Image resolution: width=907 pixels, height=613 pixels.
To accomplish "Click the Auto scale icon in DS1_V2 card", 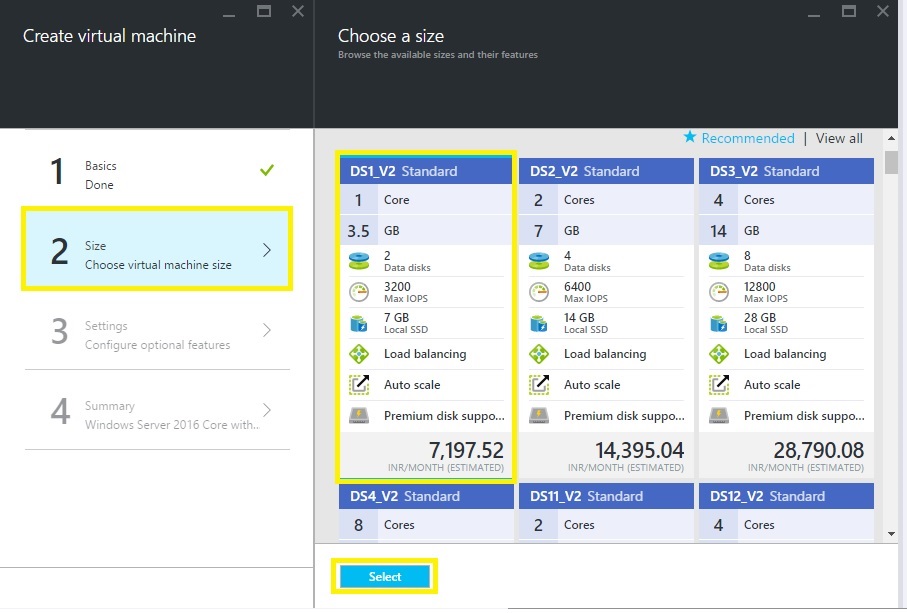I will (x=359, y=385).
